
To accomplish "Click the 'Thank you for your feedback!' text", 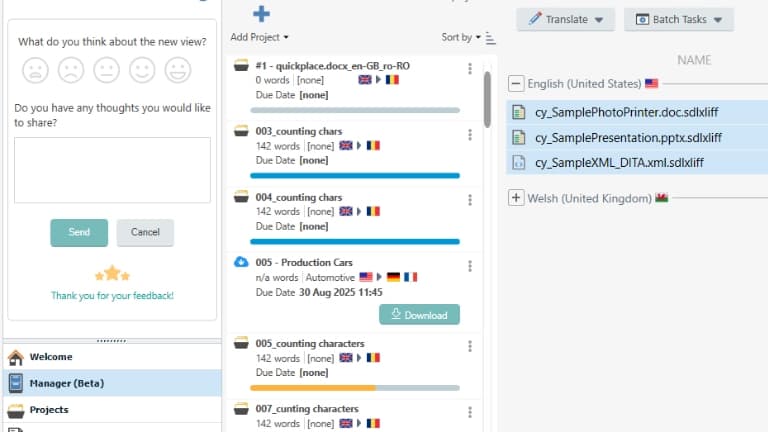I will click(x=112, y=296).
